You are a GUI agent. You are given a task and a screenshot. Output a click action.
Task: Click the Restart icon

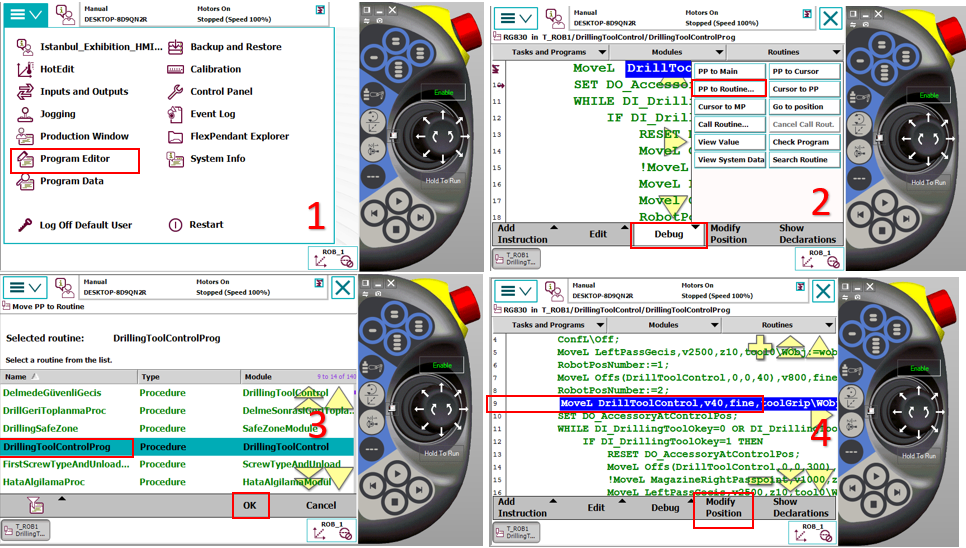point(176,225)
